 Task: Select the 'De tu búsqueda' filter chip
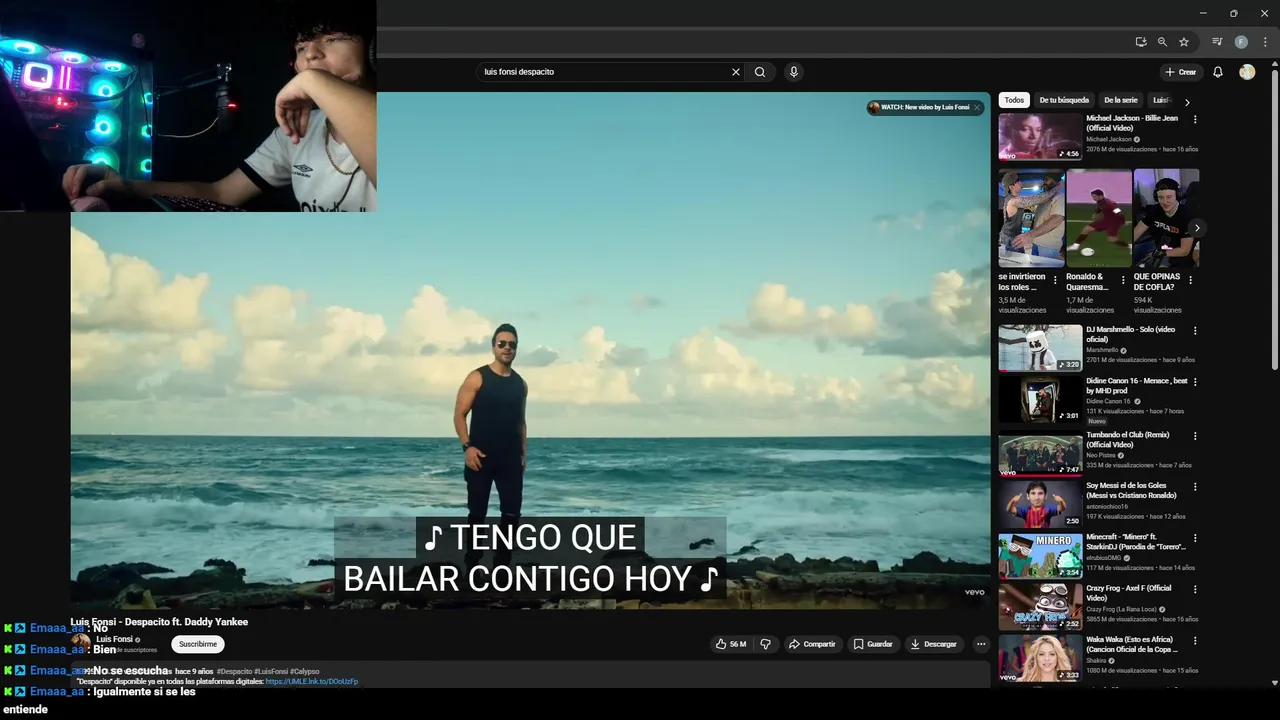[x=1064, y=100]
